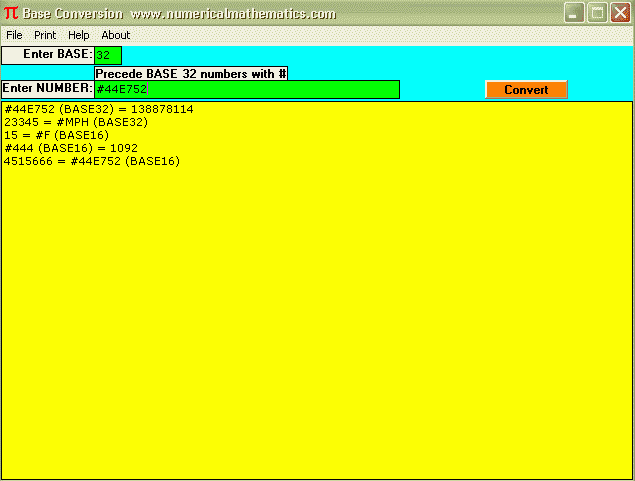Maximize the Base Conversion window
This screenshot has height=481, width=635.
tap(597, 13)
